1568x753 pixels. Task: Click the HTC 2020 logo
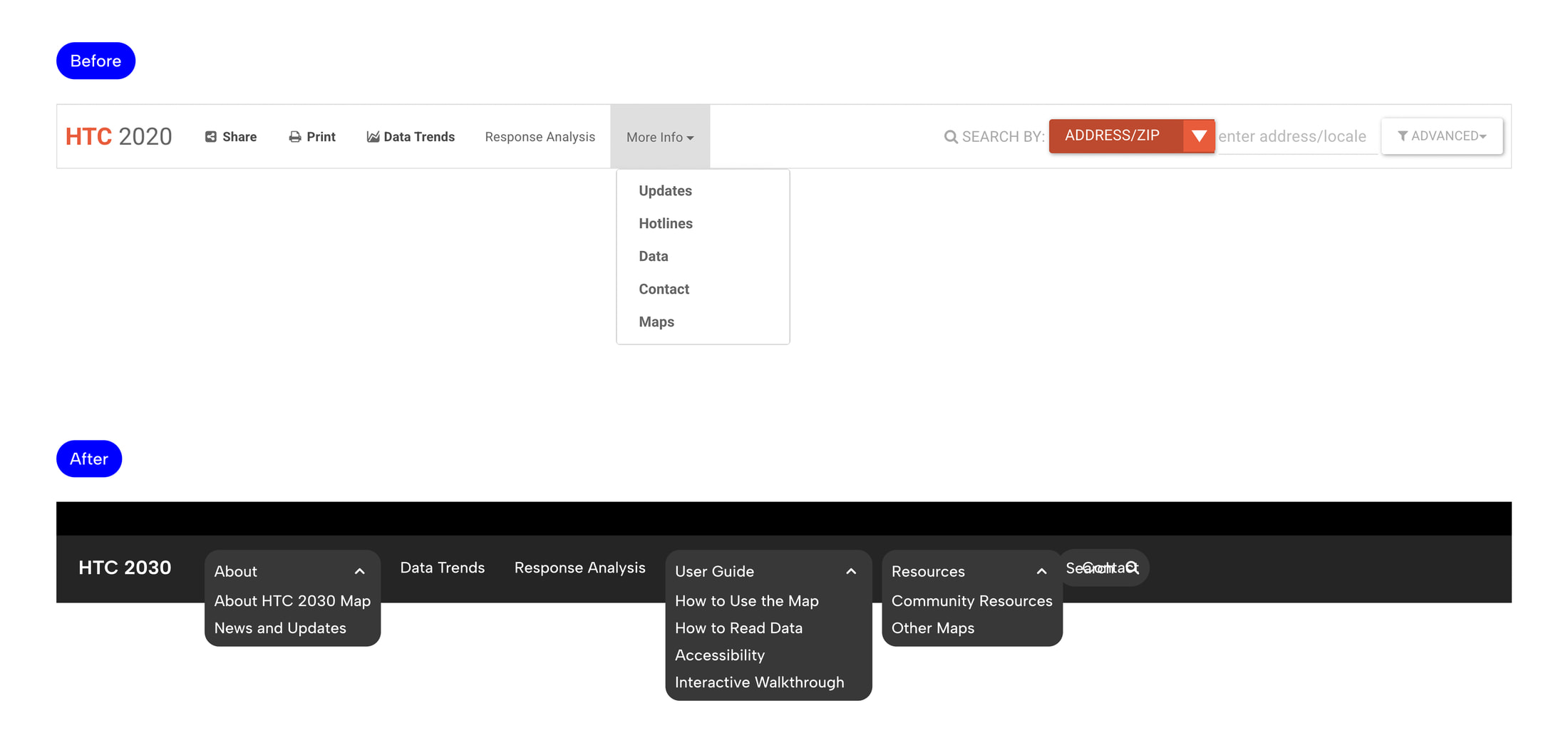pyautogui.click(x=118, y=136)
